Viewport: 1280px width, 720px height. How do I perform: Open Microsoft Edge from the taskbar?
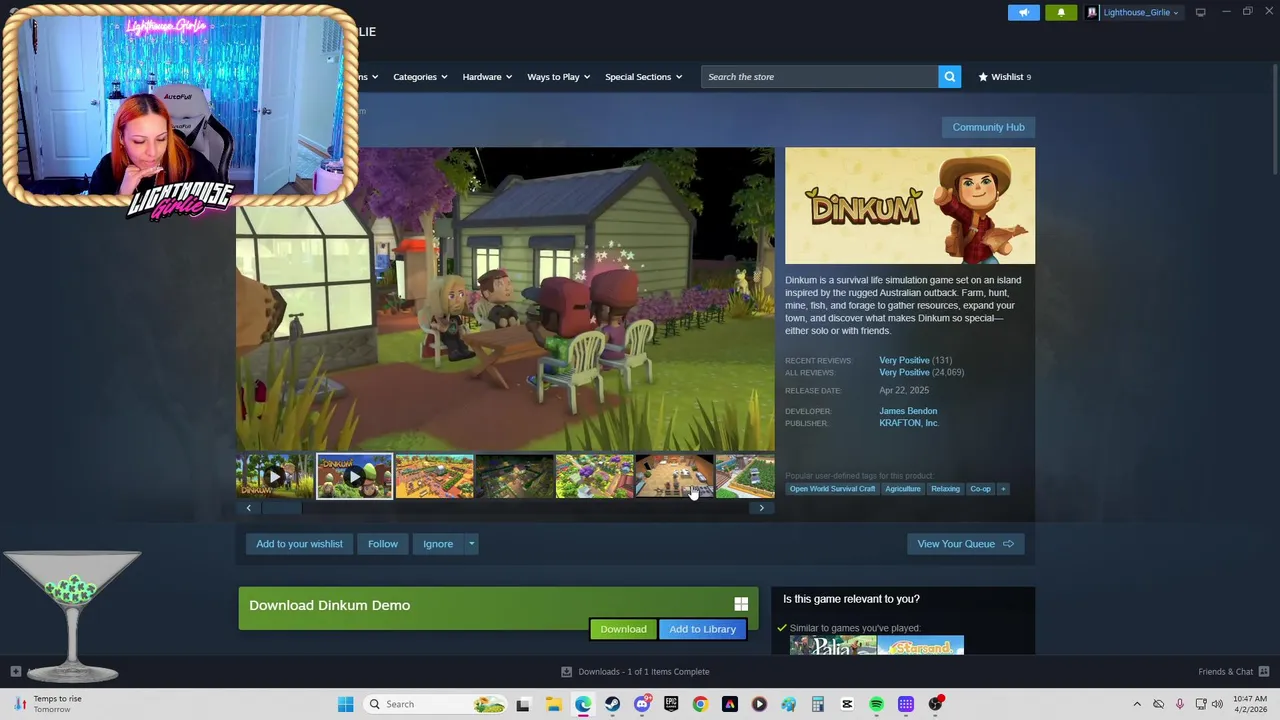583,704
